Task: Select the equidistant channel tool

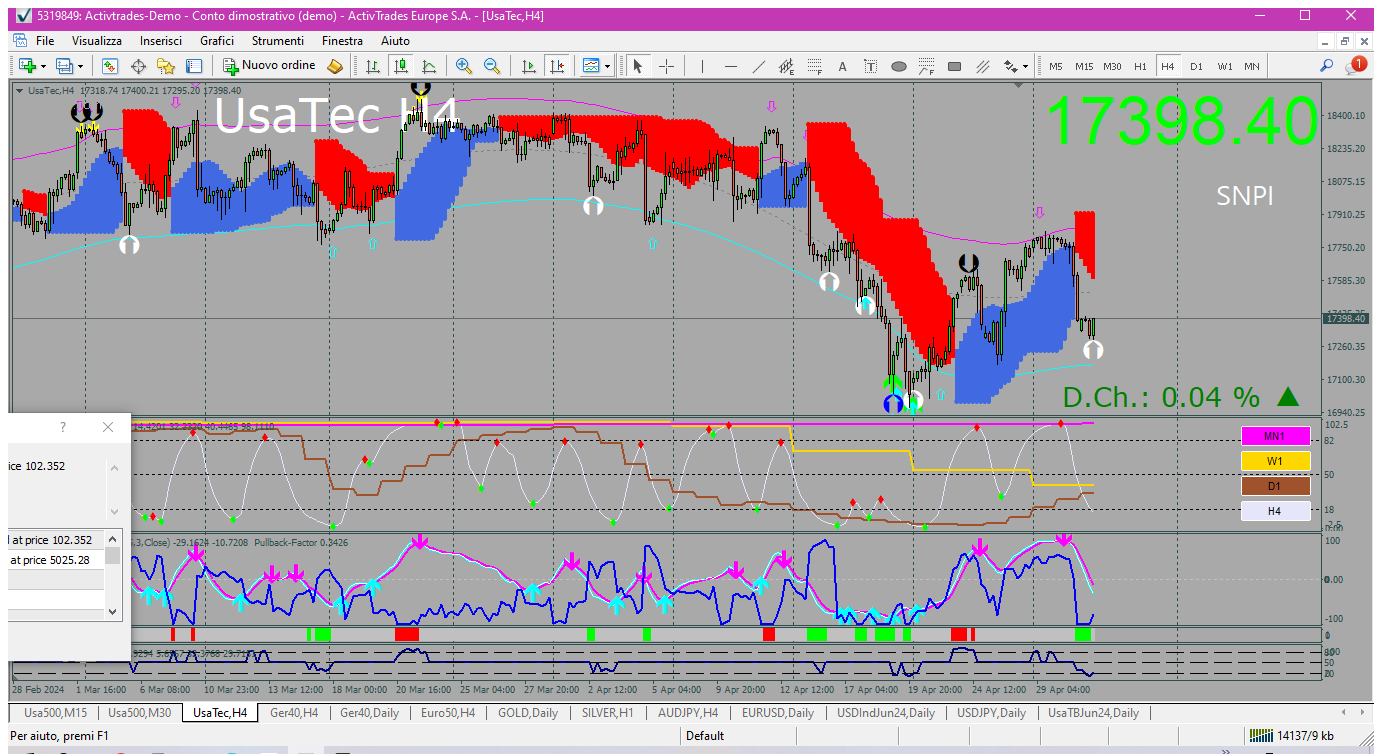Action: point(786,66)
